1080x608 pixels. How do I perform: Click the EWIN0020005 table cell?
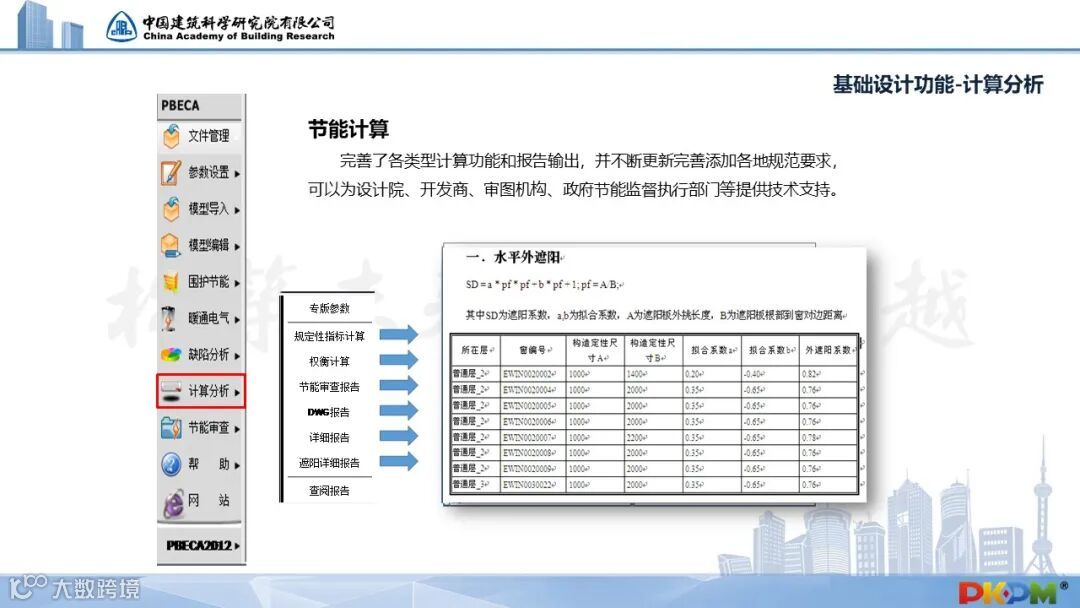[534, 406]
